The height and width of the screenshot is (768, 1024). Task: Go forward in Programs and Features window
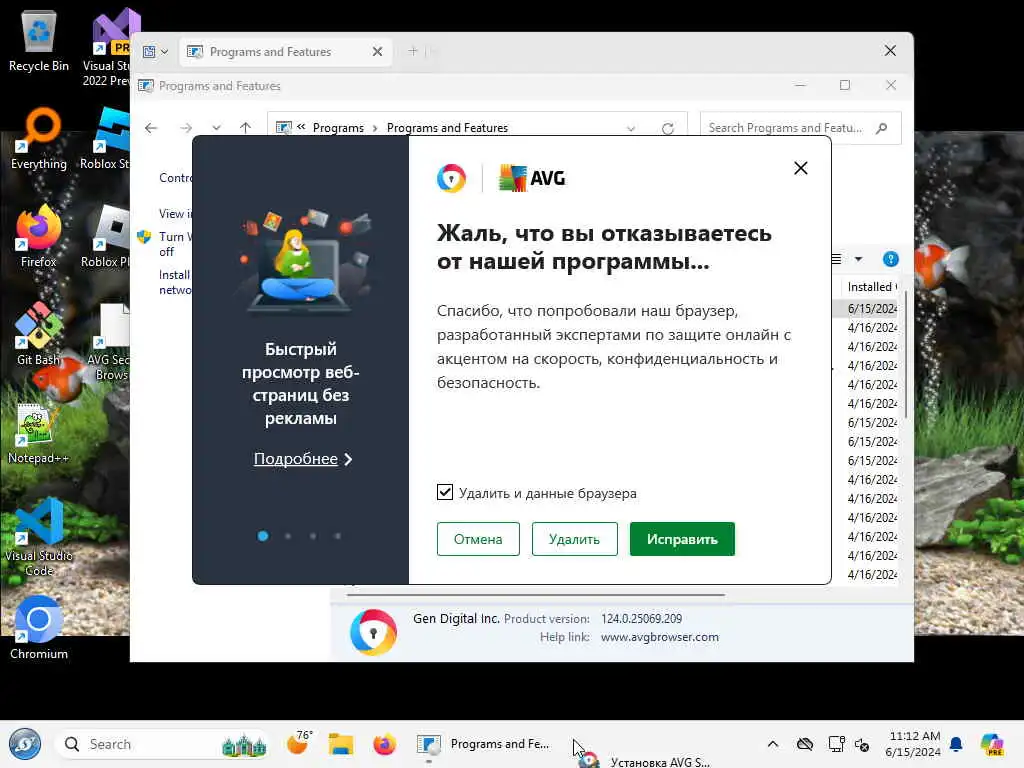click(x=185, y=128)
